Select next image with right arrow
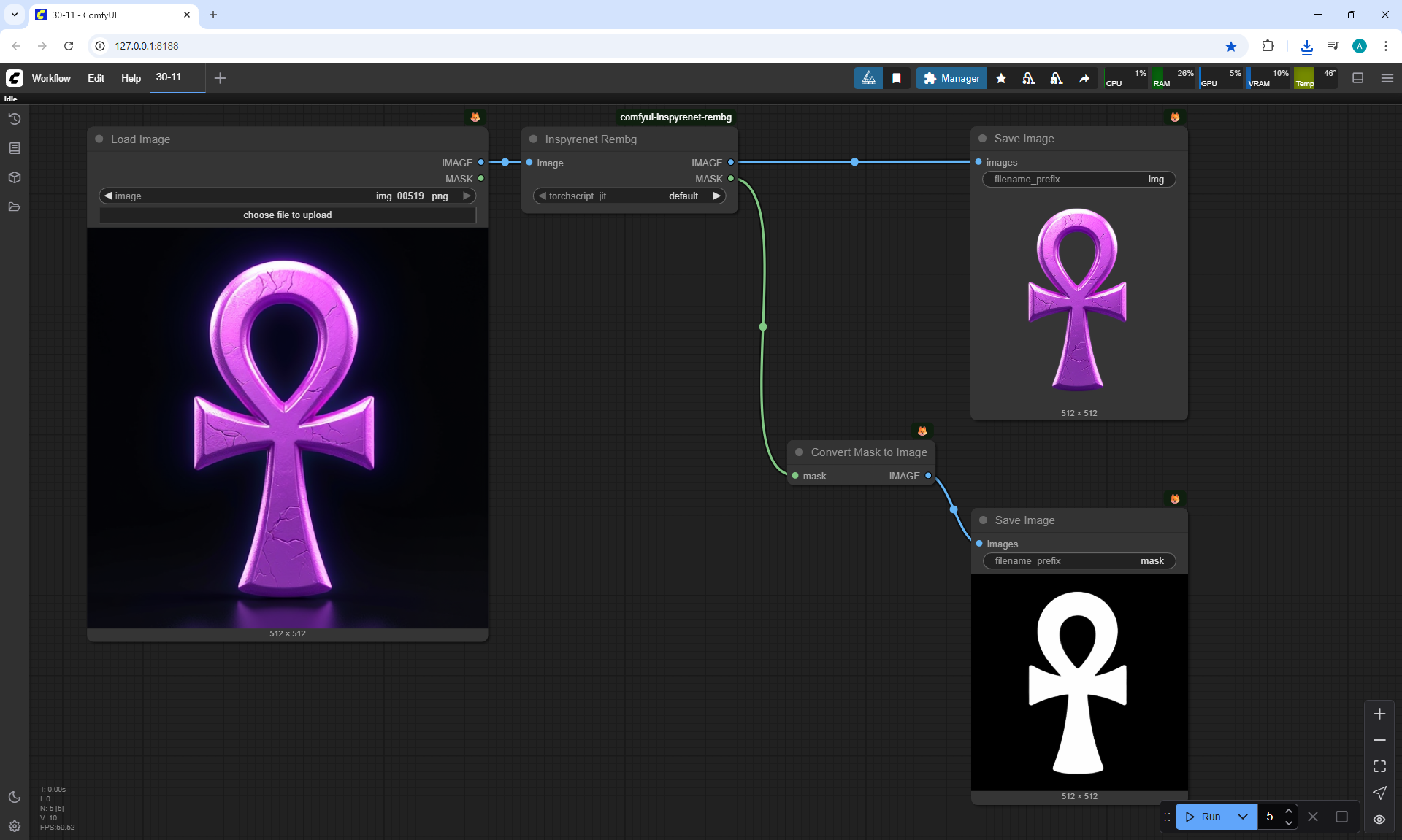 pyautogui.click(x=467, y=196)
